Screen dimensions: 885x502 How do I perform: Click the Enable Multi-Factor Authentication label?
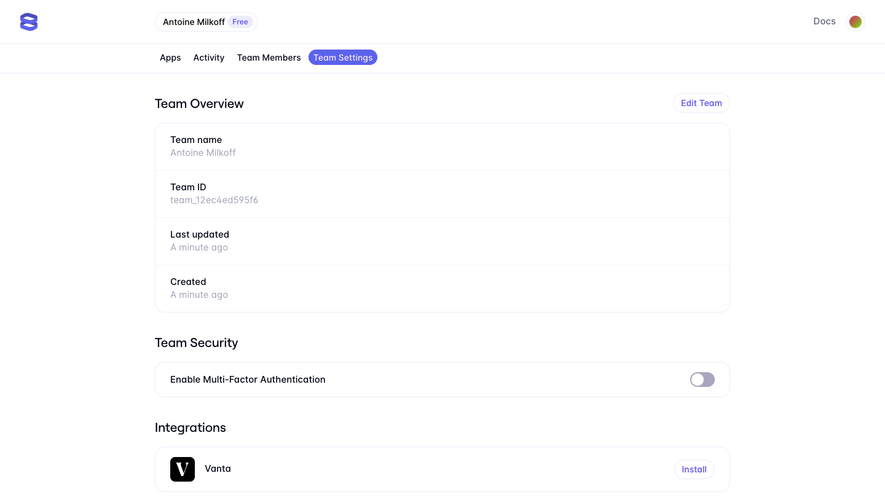(248, 379)
